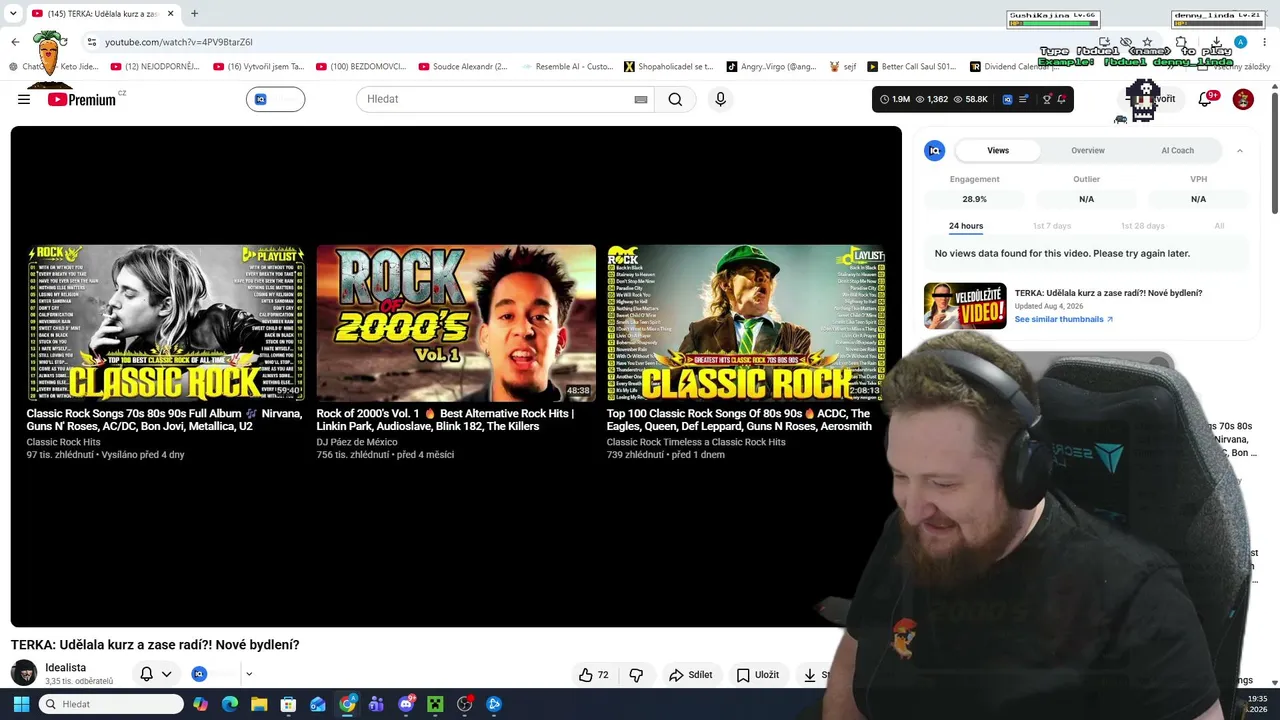Click the 1.9M stat in vidIQ bar

point(895,99)
